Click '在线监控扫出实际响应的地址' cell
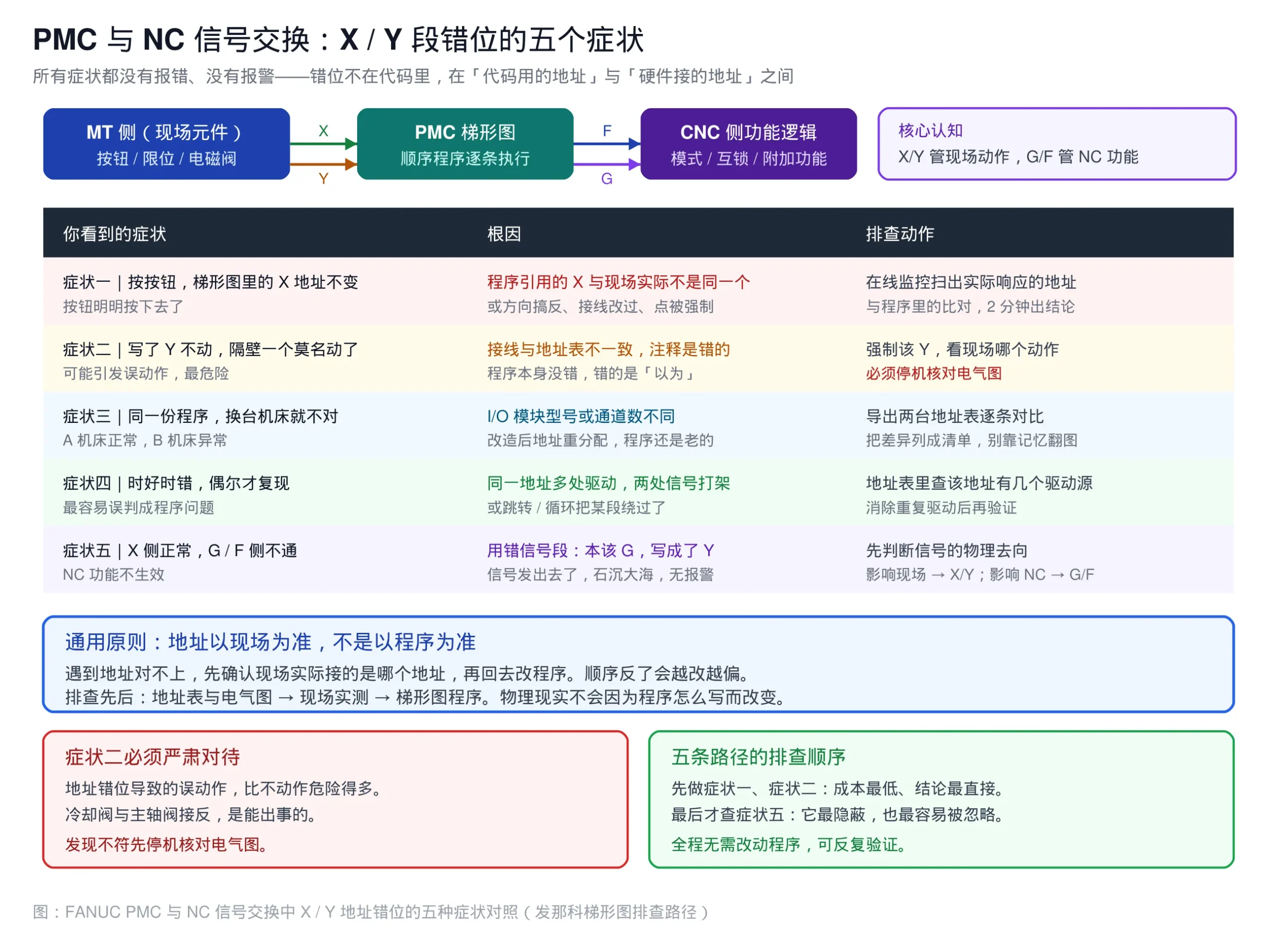 point(970,282)
